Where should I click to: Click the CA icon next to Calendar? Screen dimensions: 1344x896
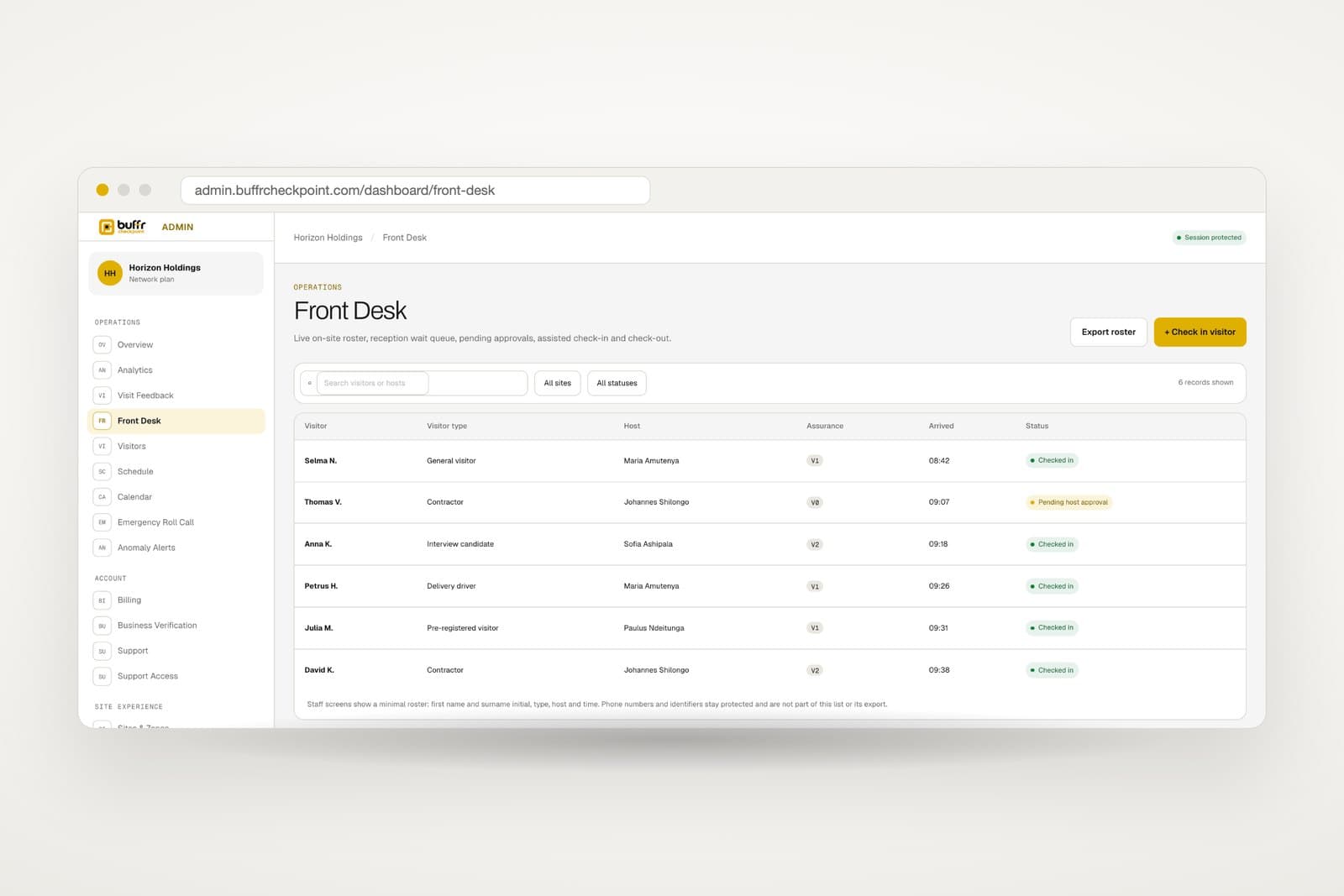coord(102,497)
